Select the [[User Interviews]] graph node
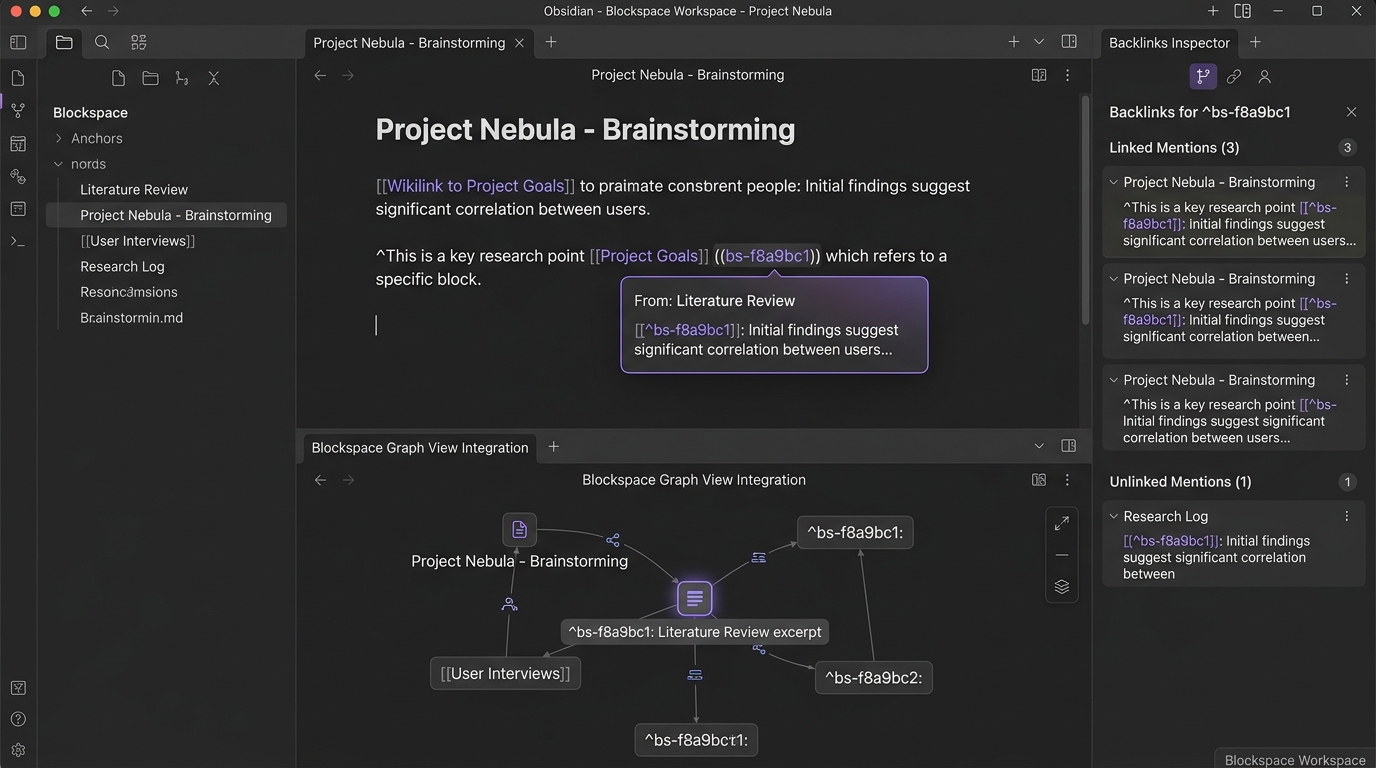1376x768 pixels. tap(505, 673)
